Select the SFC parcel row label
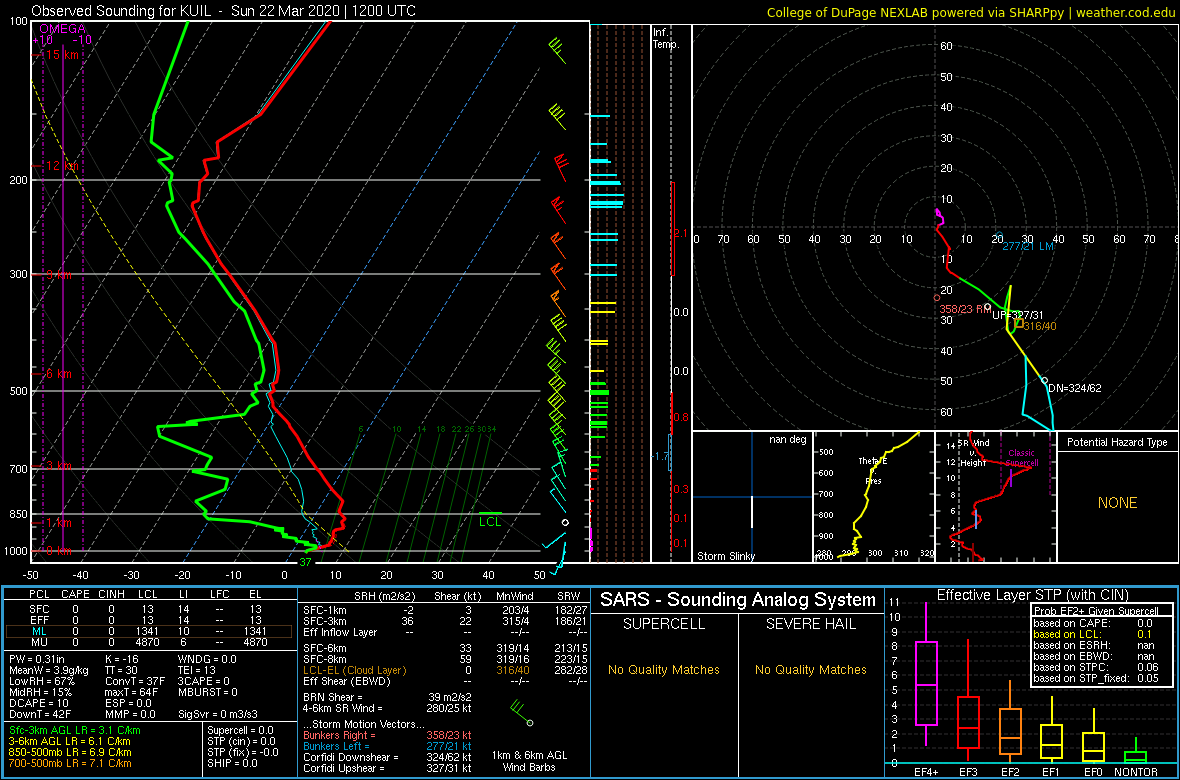 [x=38, y=608]
